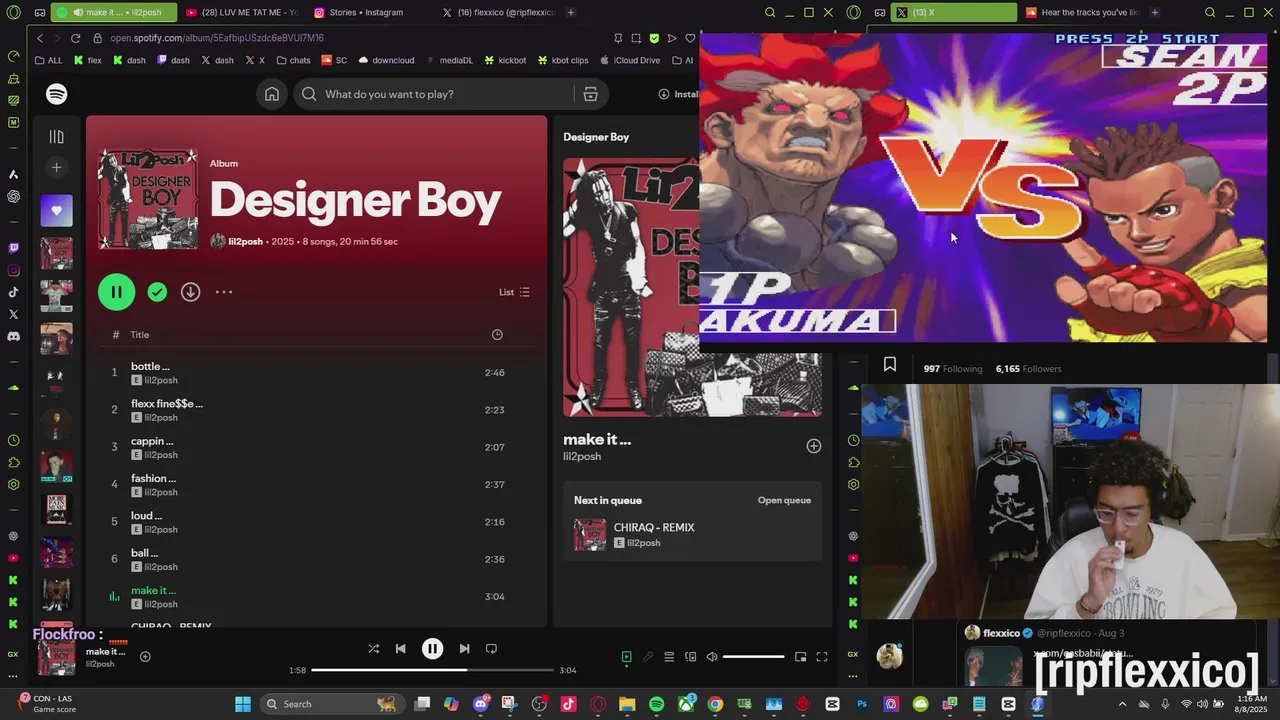Mute Spotify volume speaker icon

[x=712, y=657]
